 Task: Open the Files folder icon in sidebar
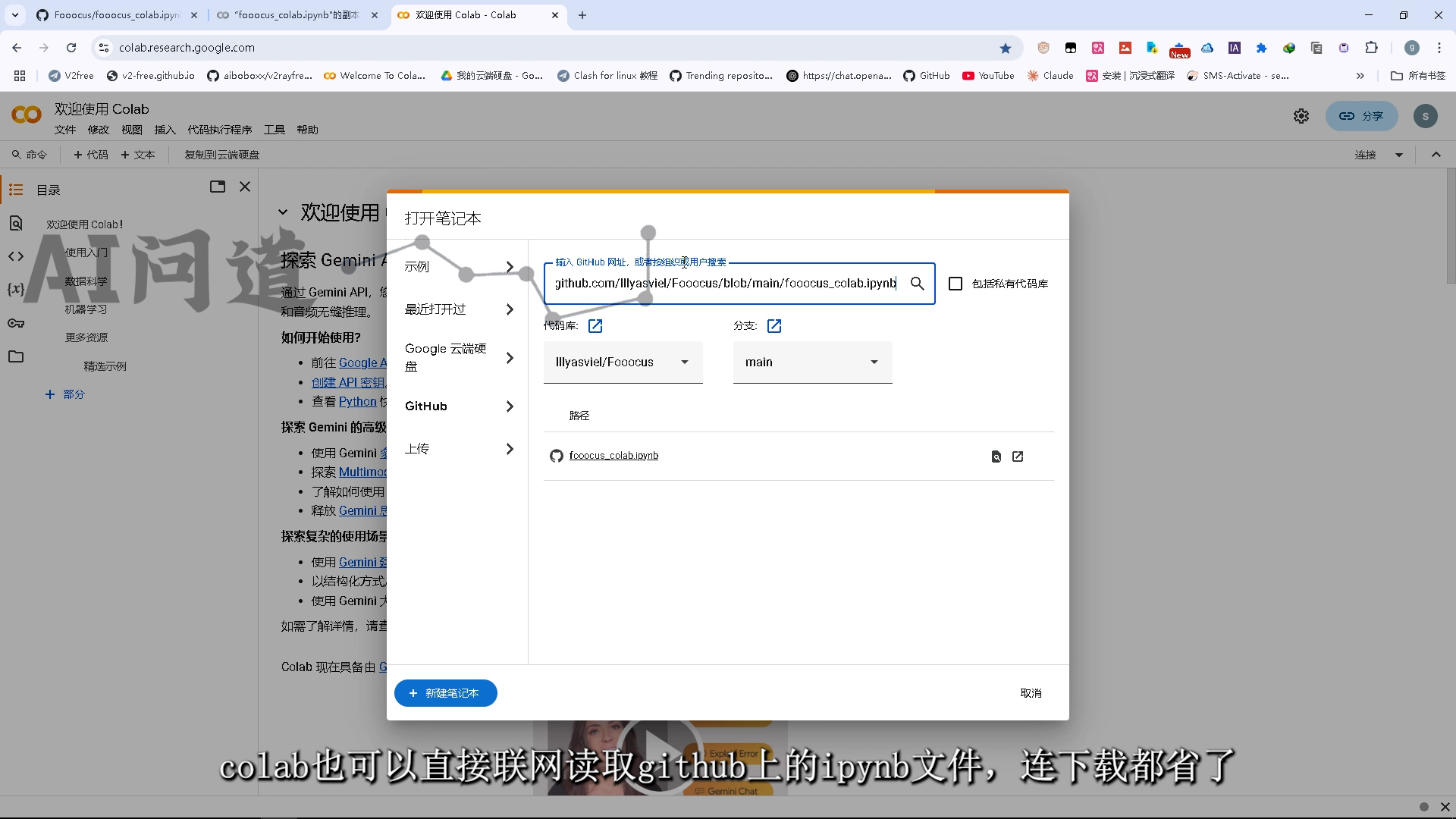point(16,357)
